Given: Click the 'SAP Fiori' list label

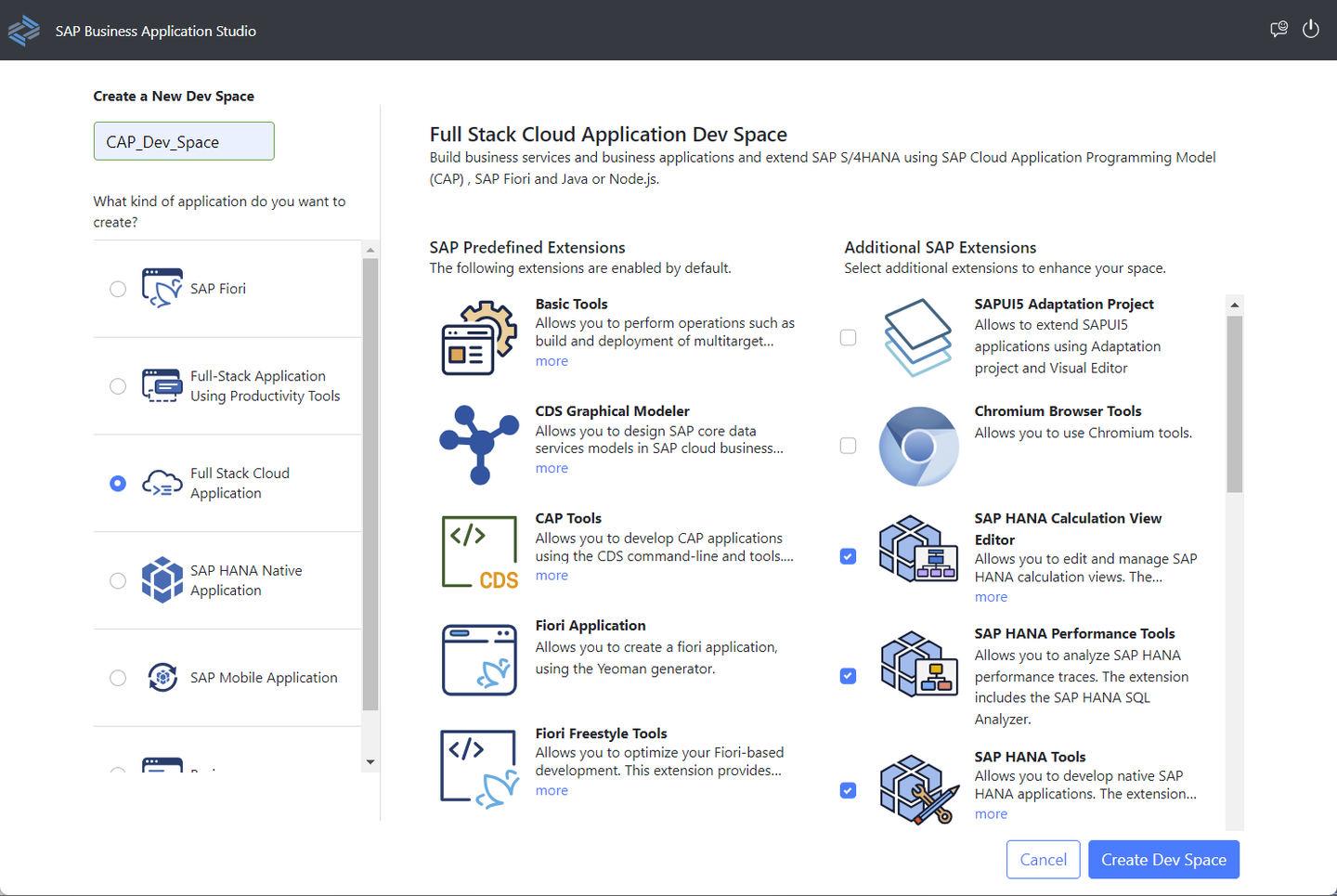Looking at the screenshot, I should (218, 289).
